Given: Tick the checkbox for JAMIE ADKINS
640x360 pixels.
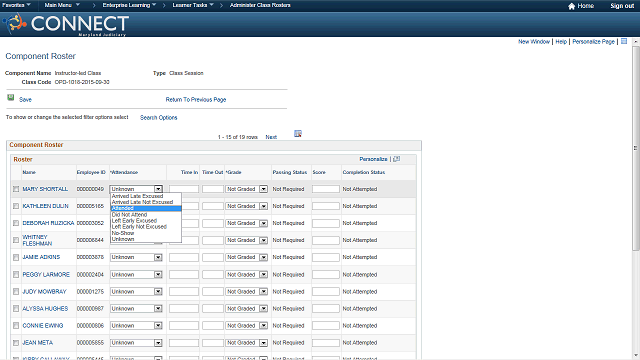Looking at the screenshot, I should pyautogui.click(x=16, y=258).
